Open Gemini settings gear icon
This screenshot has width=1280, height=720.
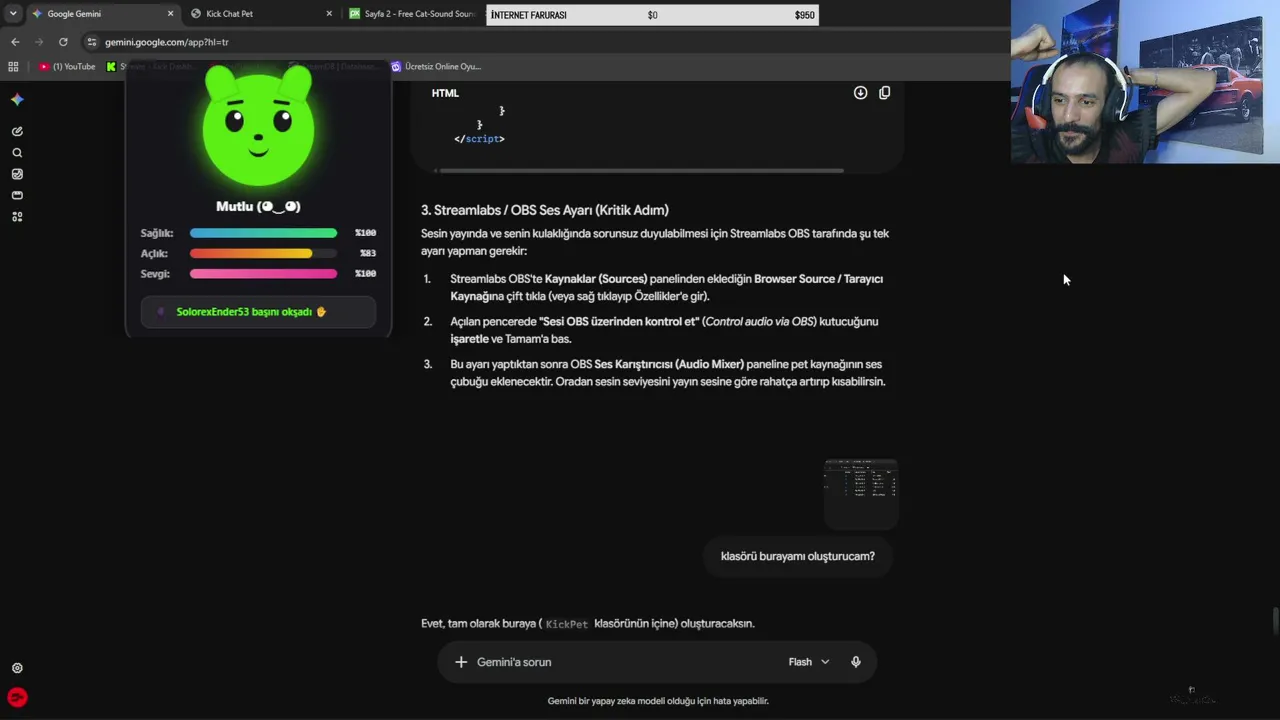[17, 668]
